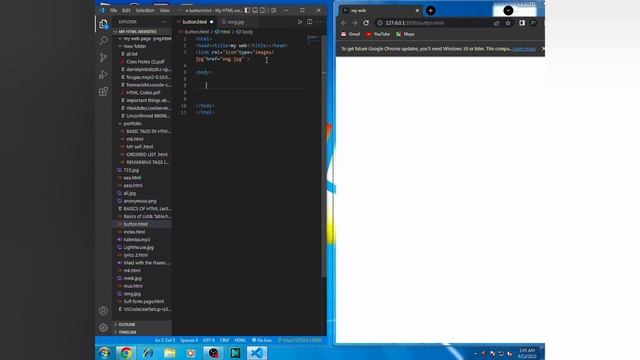This screenshot has width=640, height=360.
Task: Open Gmail bookmark
Action: point(351,34)
